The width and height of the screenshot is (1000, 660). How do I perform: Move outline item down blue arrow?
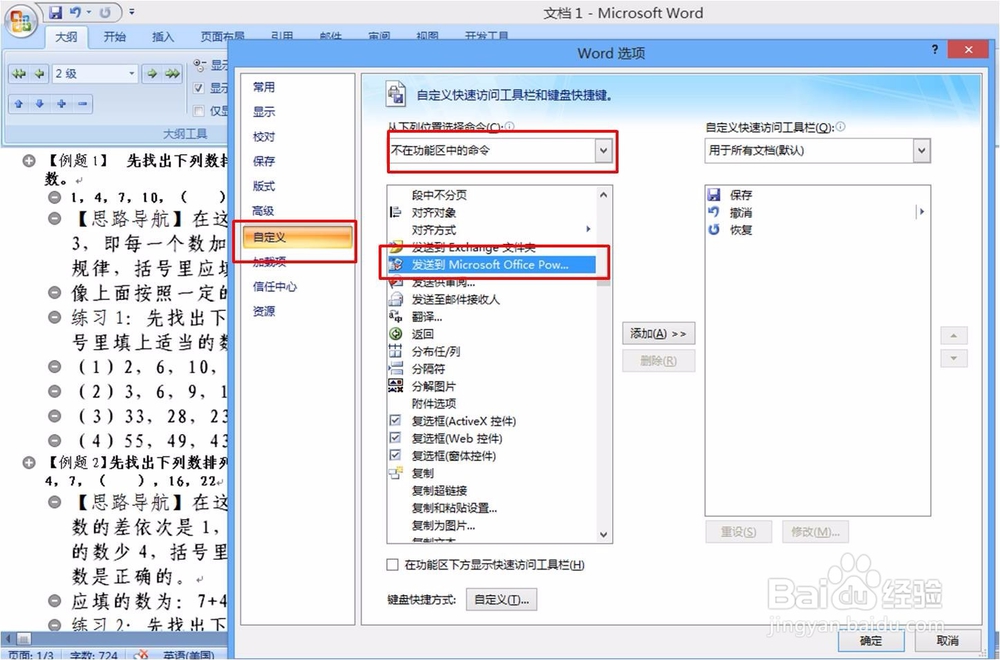40,104
